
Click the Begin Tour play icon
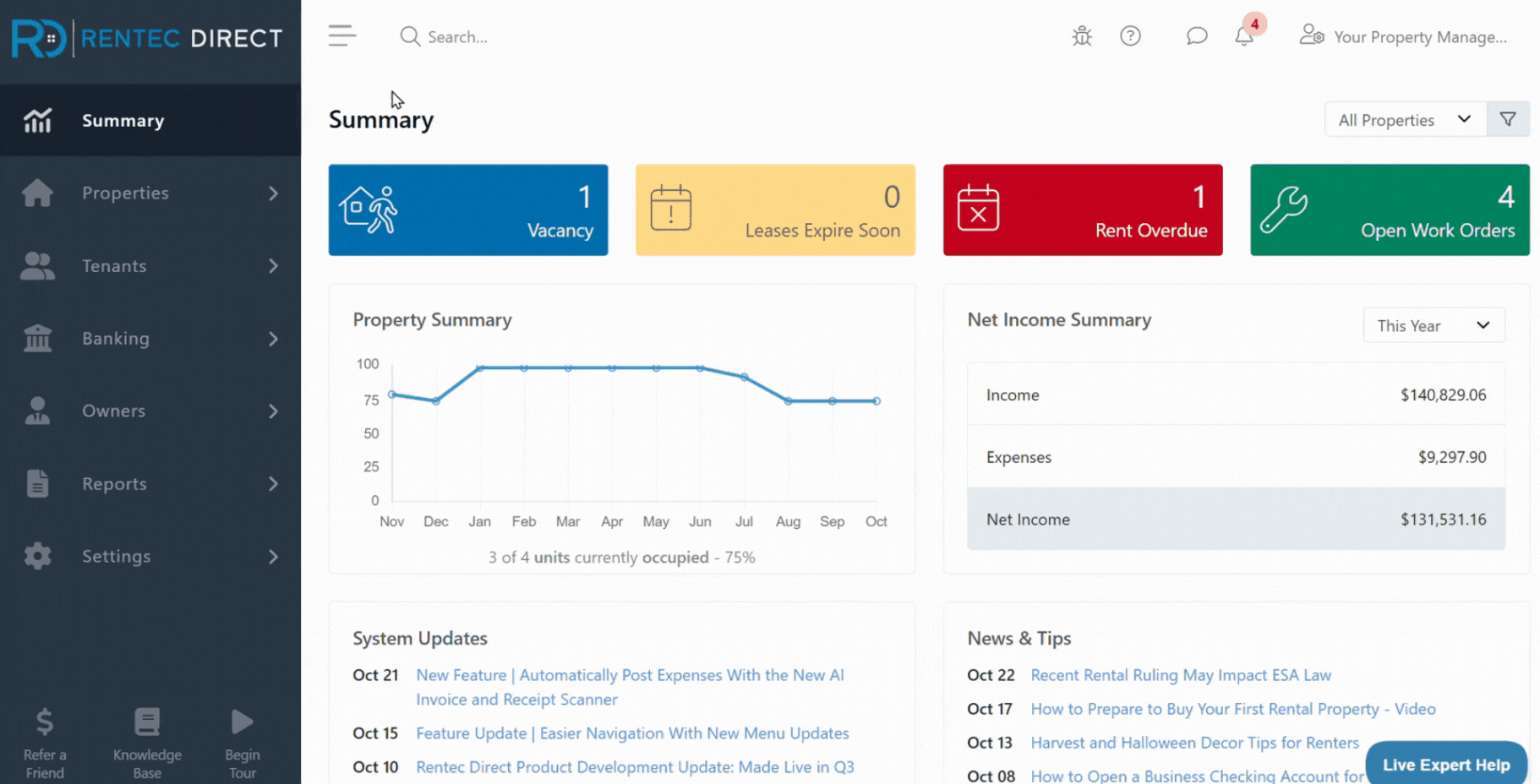pyautogui.click(x=242, y=721)
